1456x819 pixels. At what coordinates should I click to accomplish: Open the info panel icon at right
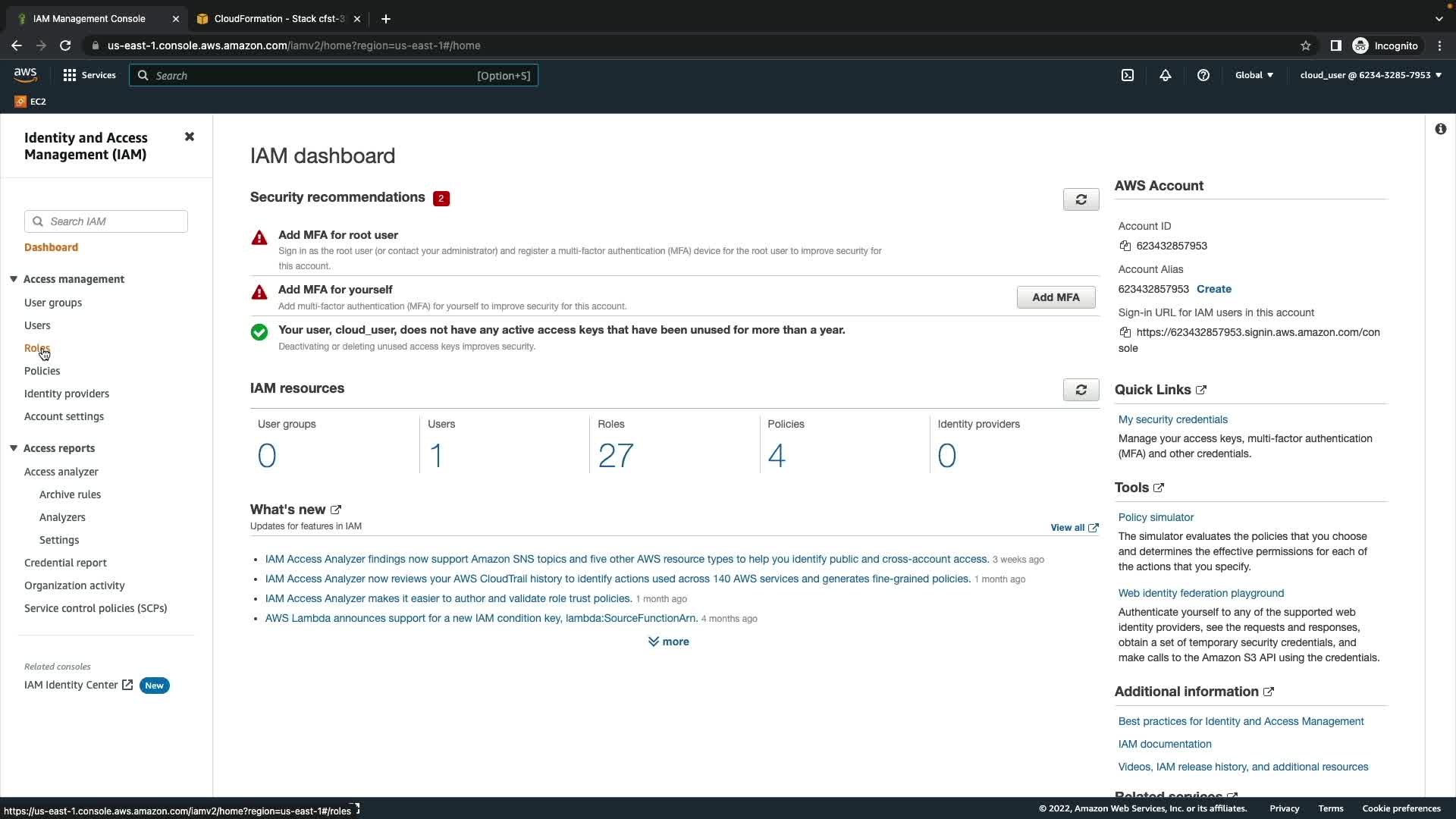(x=1440, y=130)
